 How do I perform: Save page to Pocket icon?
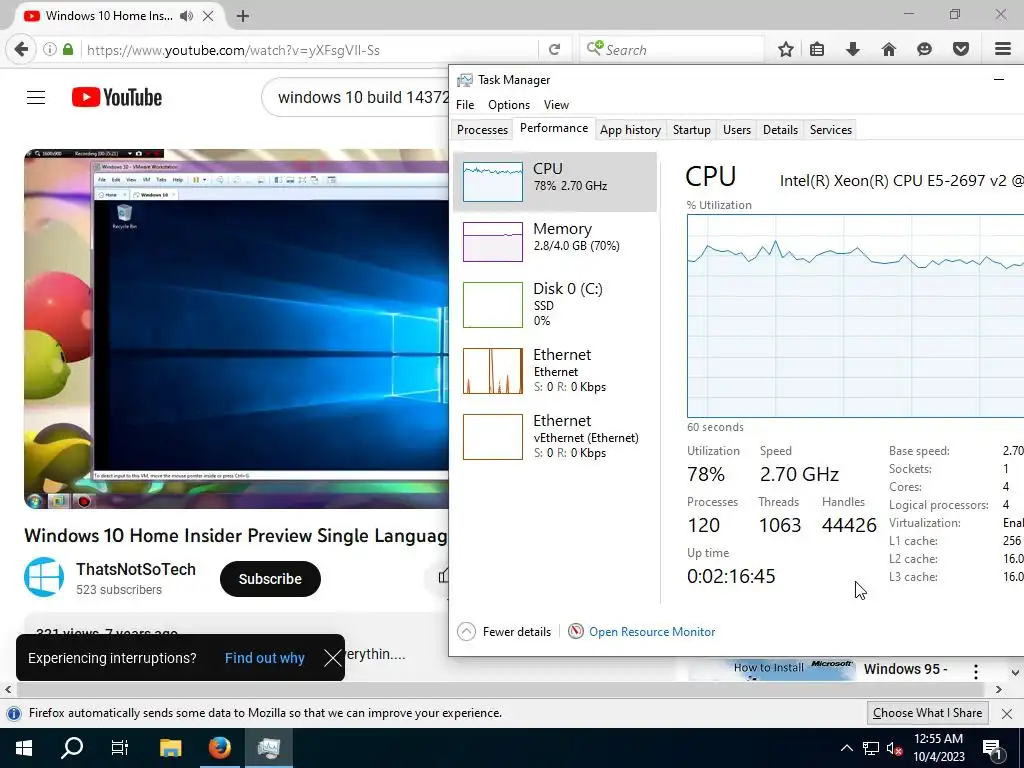(x=960, y=50)
